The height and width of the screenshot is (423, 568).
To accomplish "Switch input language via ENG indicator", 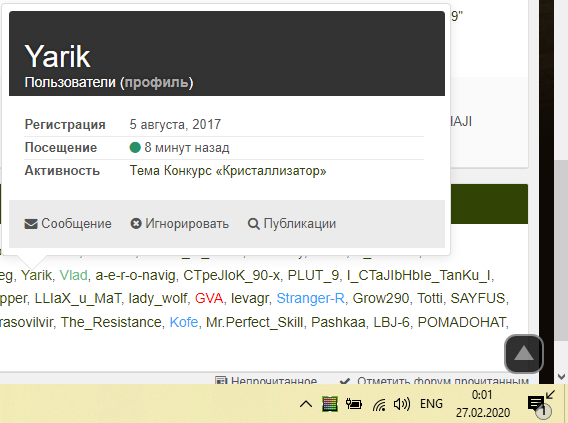I will pos(431,403).
